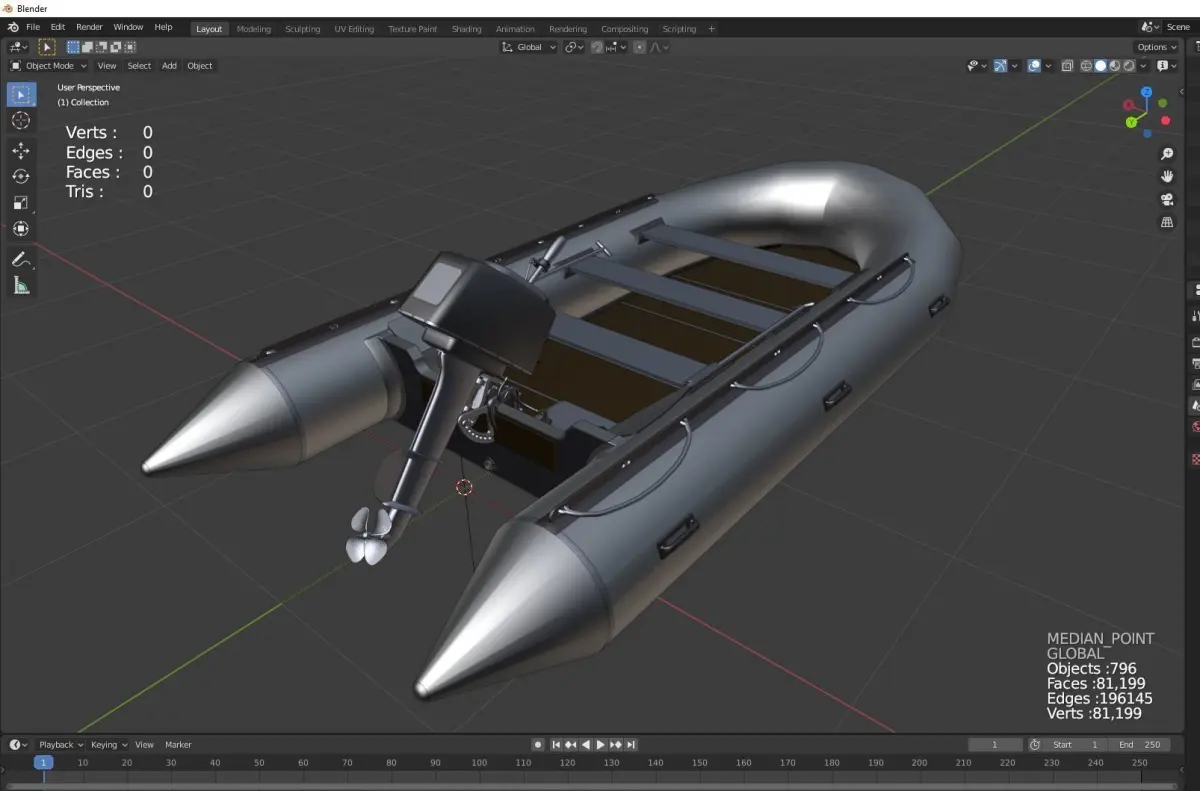Set selection mode to new selection icon
1200x791 pixels.
[x=73, y=47]
